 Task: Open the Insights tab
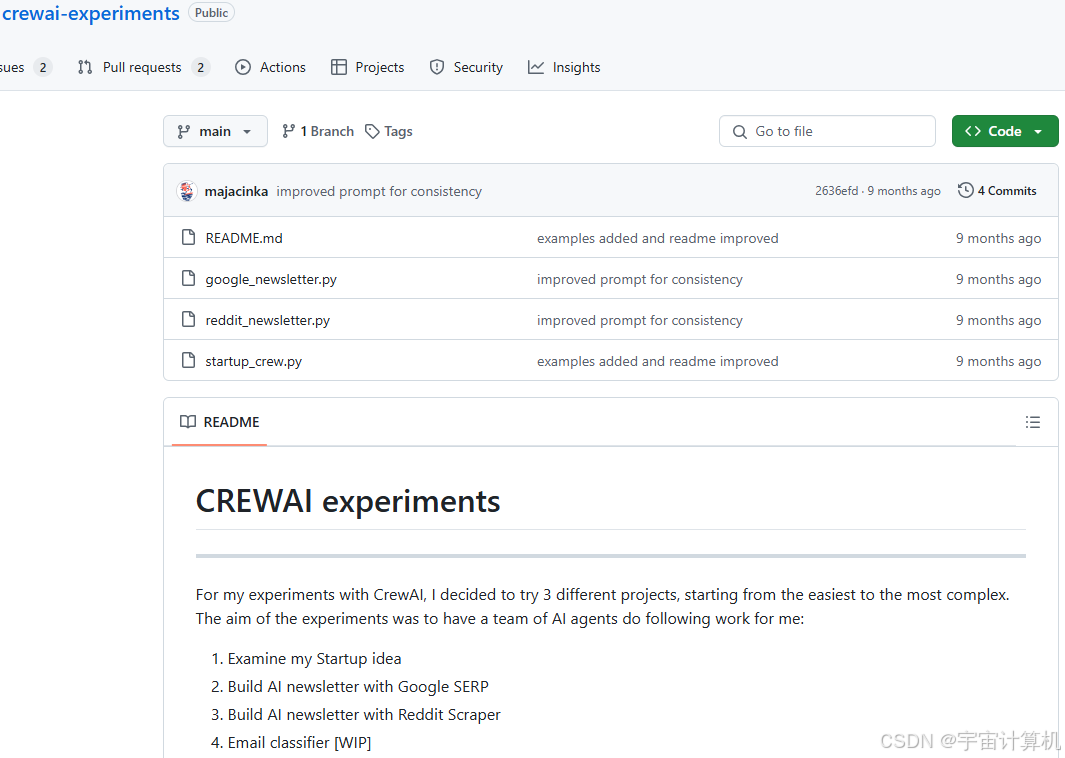pos(564,67)
